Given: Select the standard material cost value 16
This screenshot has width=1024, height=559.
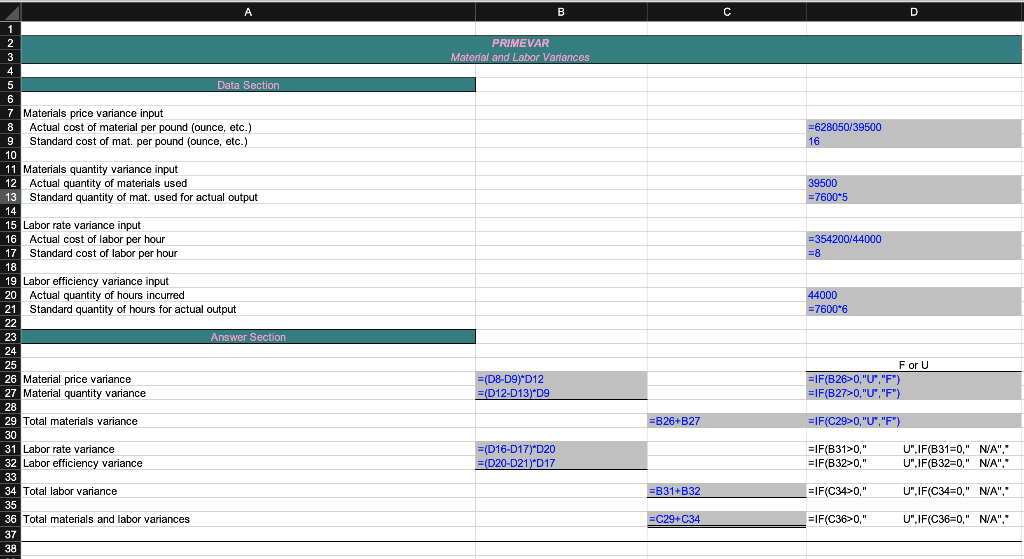Looking at the screenshot, I should [914, 141].
